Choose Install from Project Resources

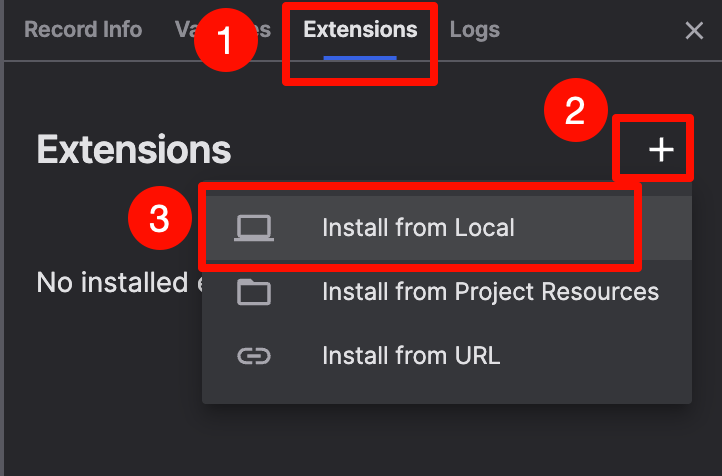(x=490, y=292)
